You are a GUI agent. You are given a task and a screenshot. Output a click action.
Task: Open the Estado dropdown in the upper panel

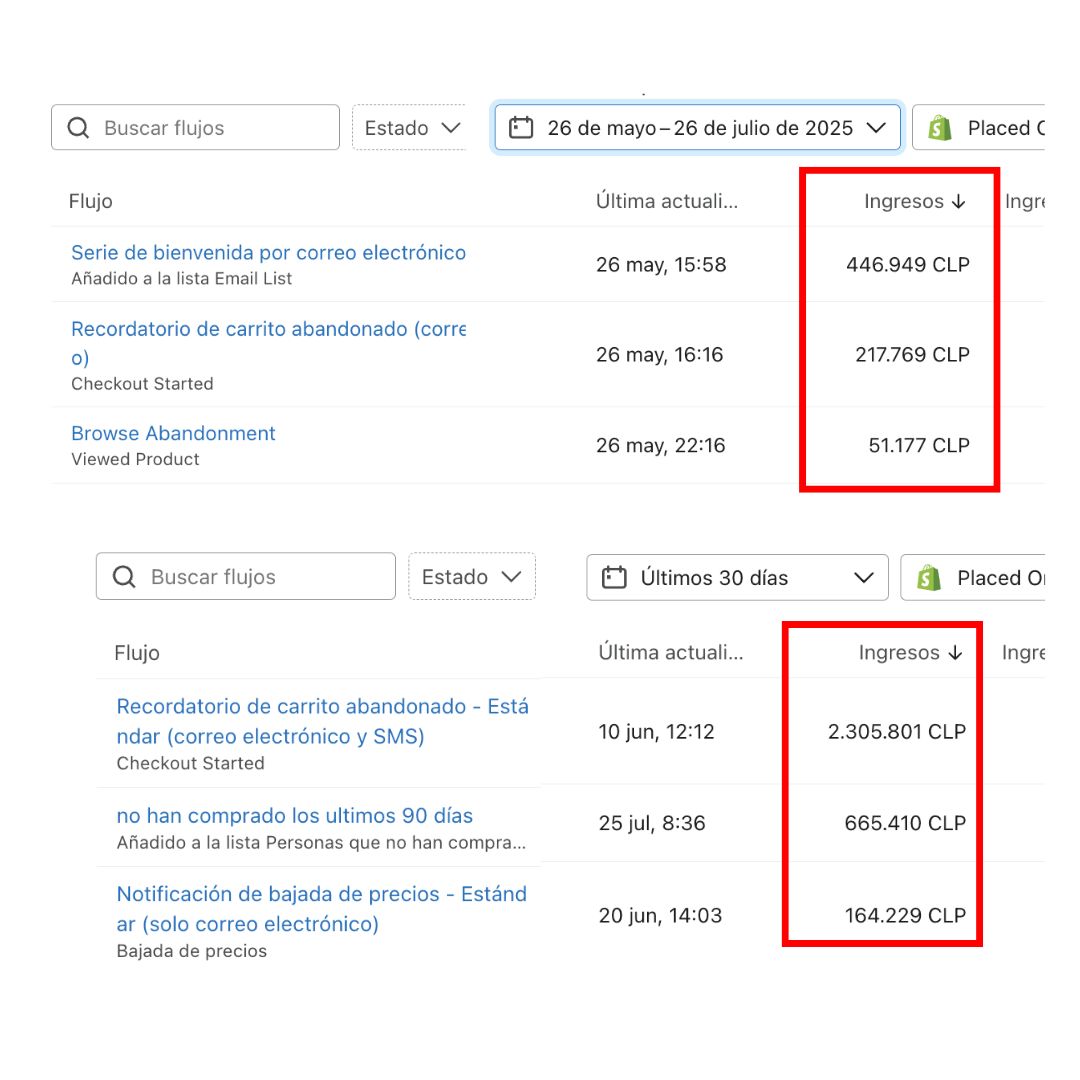click(x=410, y=128)
